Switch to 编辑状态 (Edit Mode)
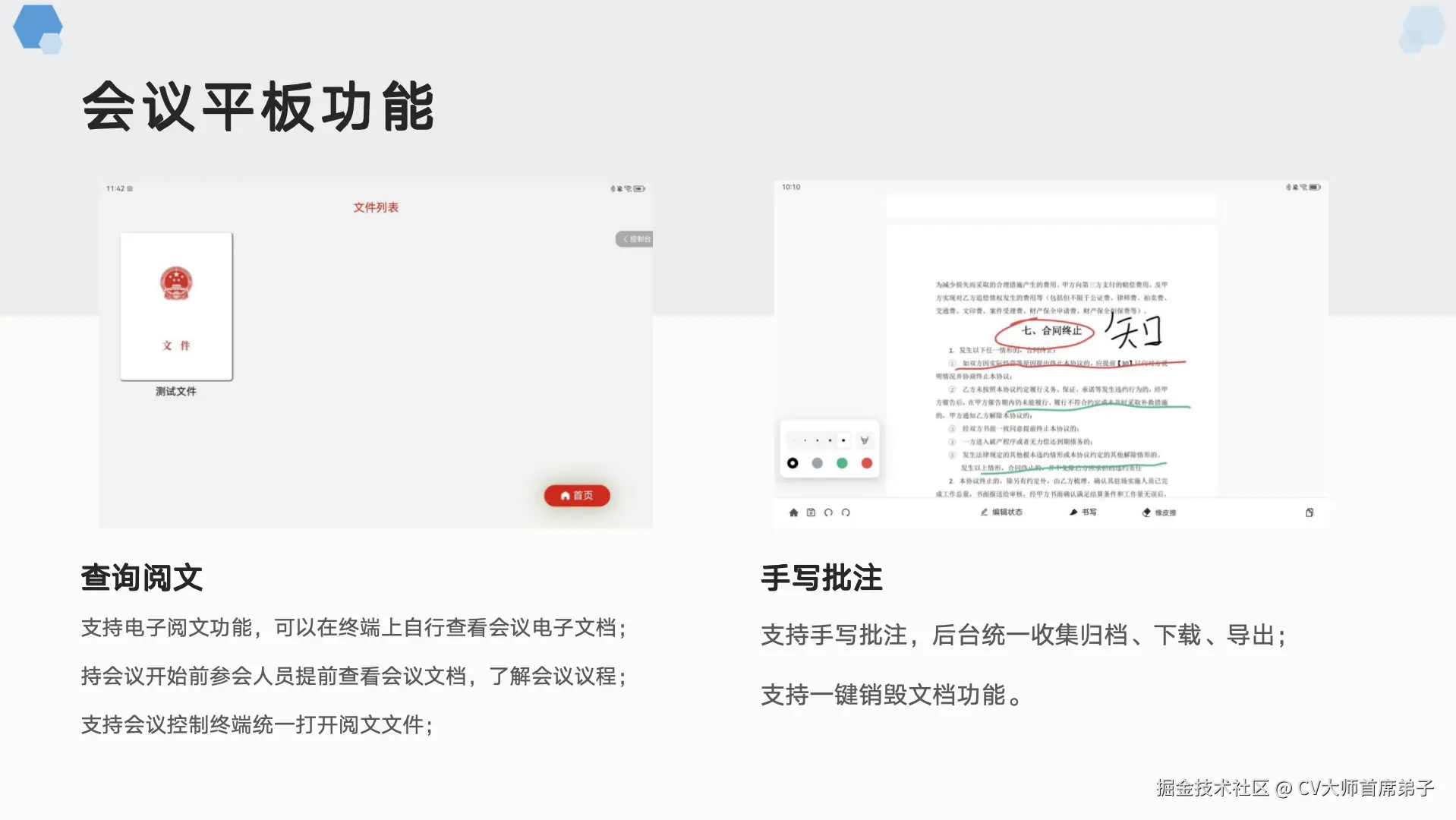 click(x=1002, y=512)
